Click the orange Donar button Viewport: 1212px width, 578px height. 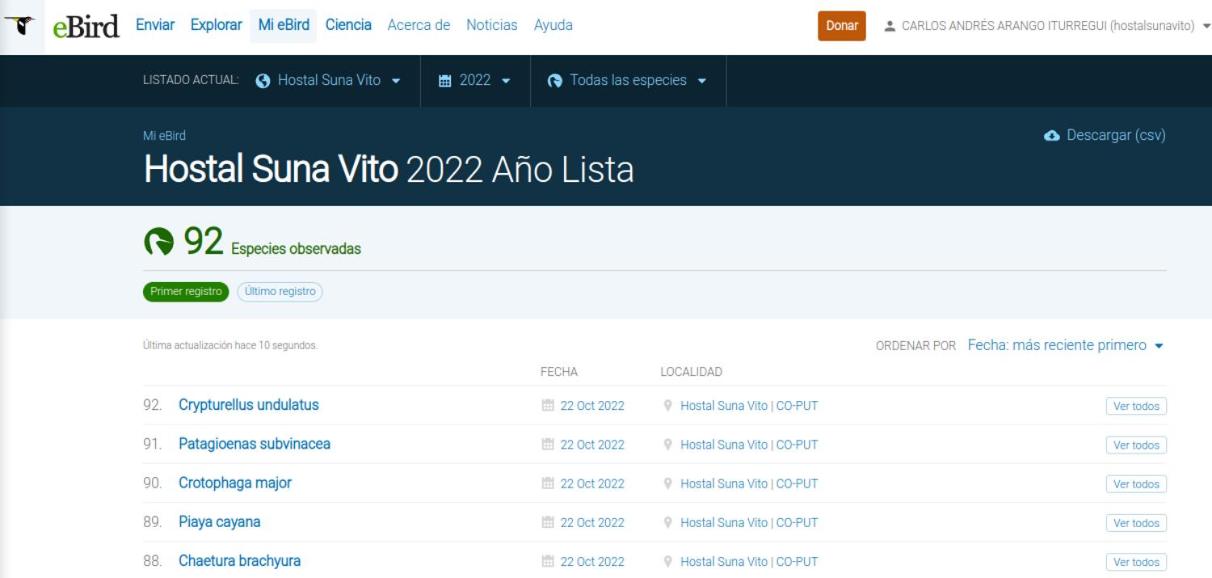[842, 26]
